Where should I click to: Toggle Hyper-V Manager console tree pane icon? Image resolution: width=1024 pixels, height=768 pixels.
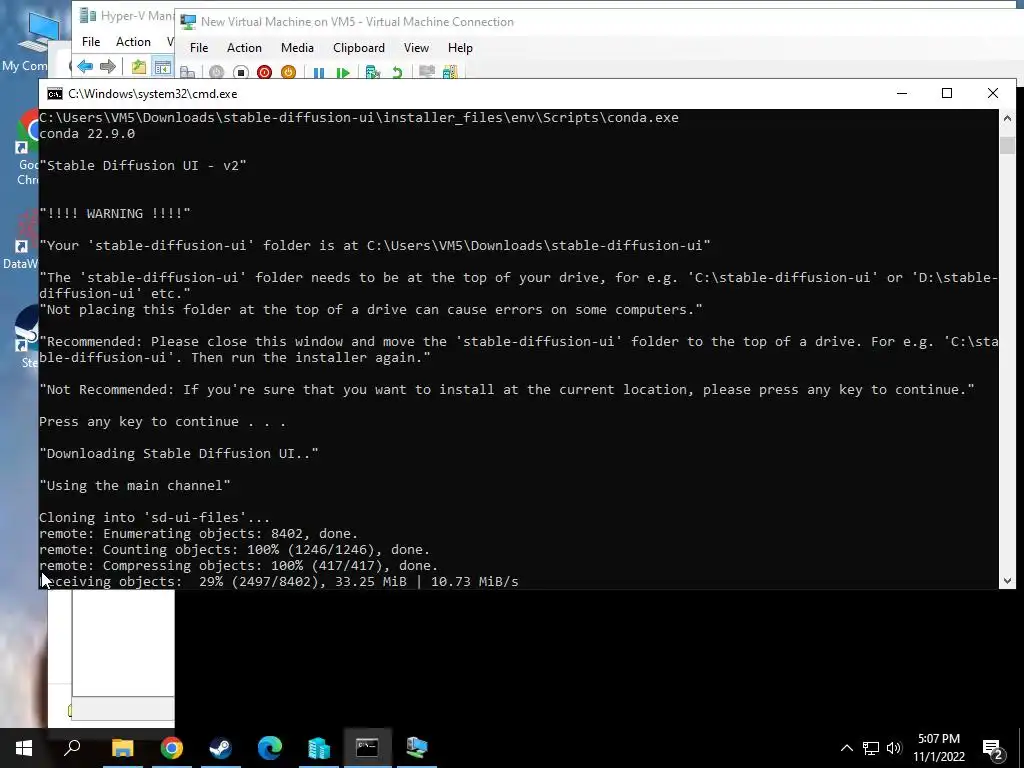pyautogui.click(x=162, y=66)
